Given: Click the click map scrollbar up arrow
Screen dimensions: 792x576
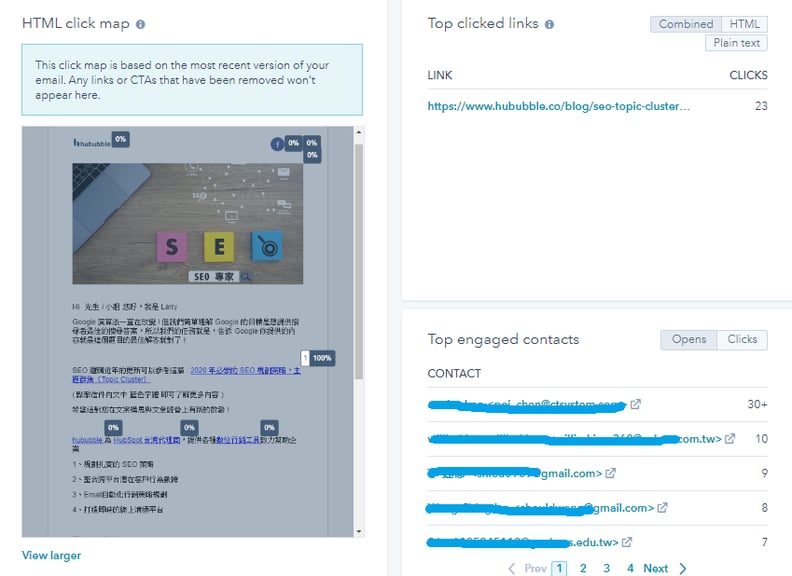Looking at the screenshot, I should tap(358, 133).
